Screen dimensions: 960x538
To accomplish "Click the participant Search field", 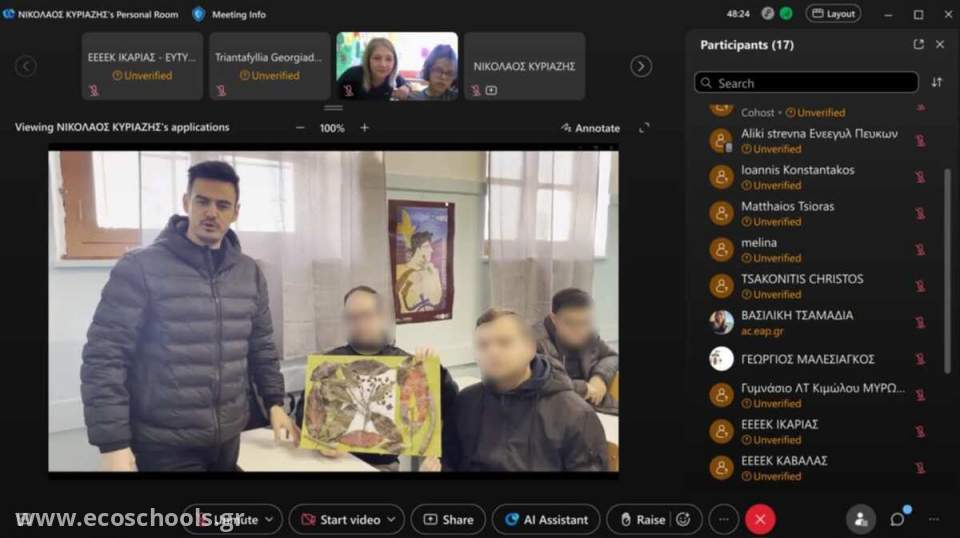I will (x=806, y=83).
